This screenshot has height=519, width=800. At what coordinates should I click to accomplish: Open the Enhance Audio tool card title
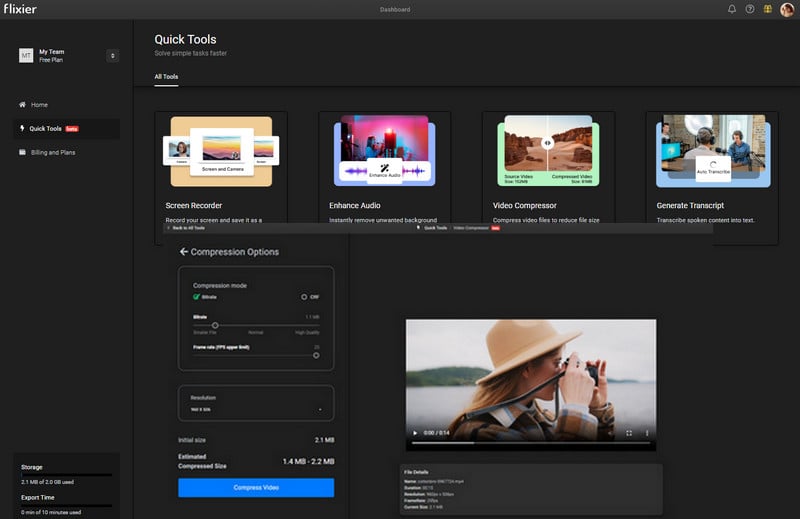pos(355,205)
